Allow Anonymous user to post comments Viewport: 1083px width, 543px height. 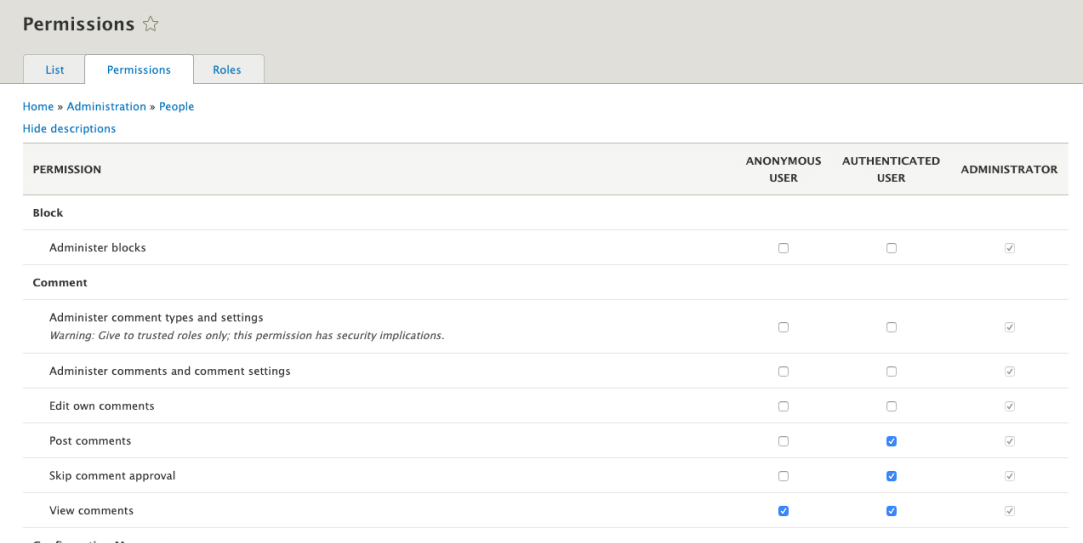[x=783, y=441]
